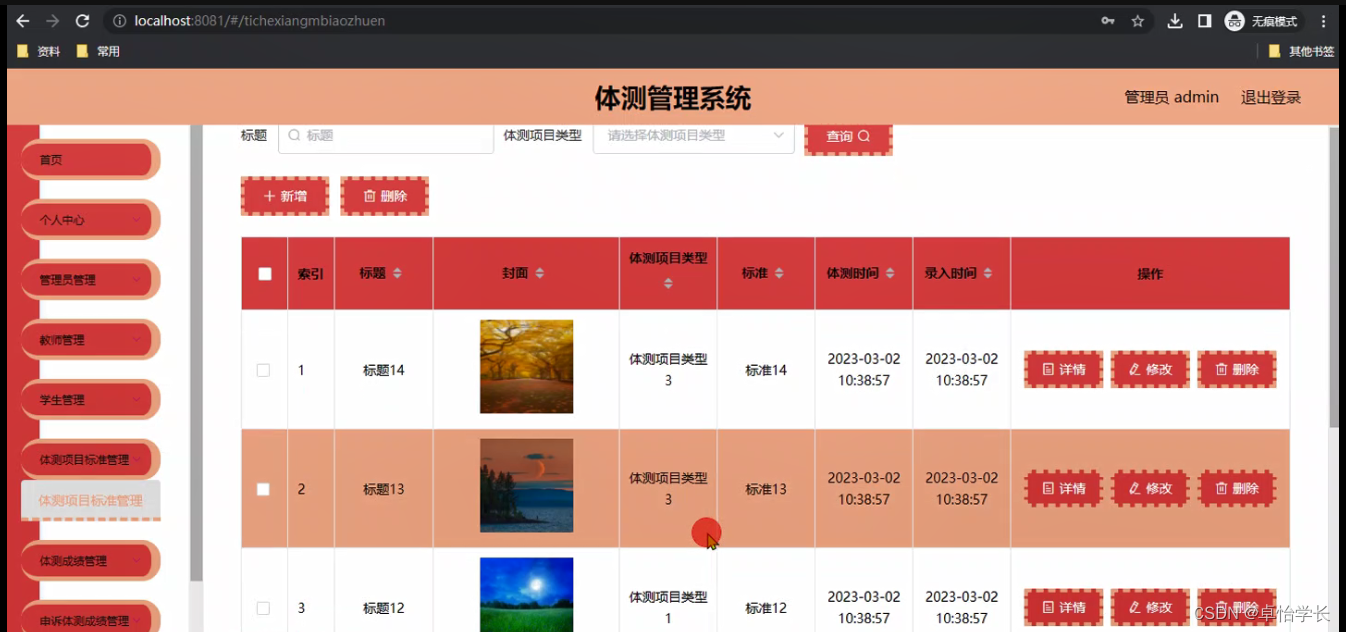Click the 标准14 table cell
Screen dimensions: 1346x632
[x=766, y=370]
